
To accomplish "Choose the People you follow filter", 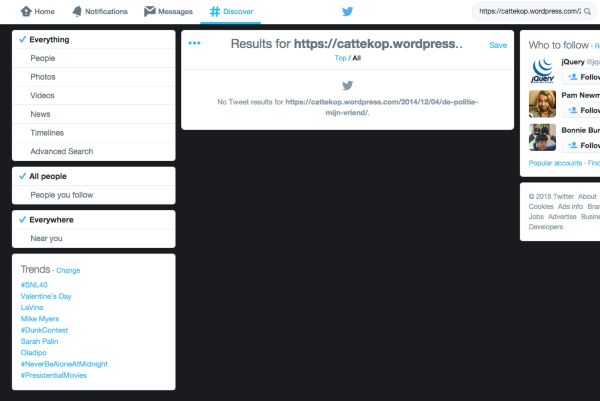I will click(62, 195).
